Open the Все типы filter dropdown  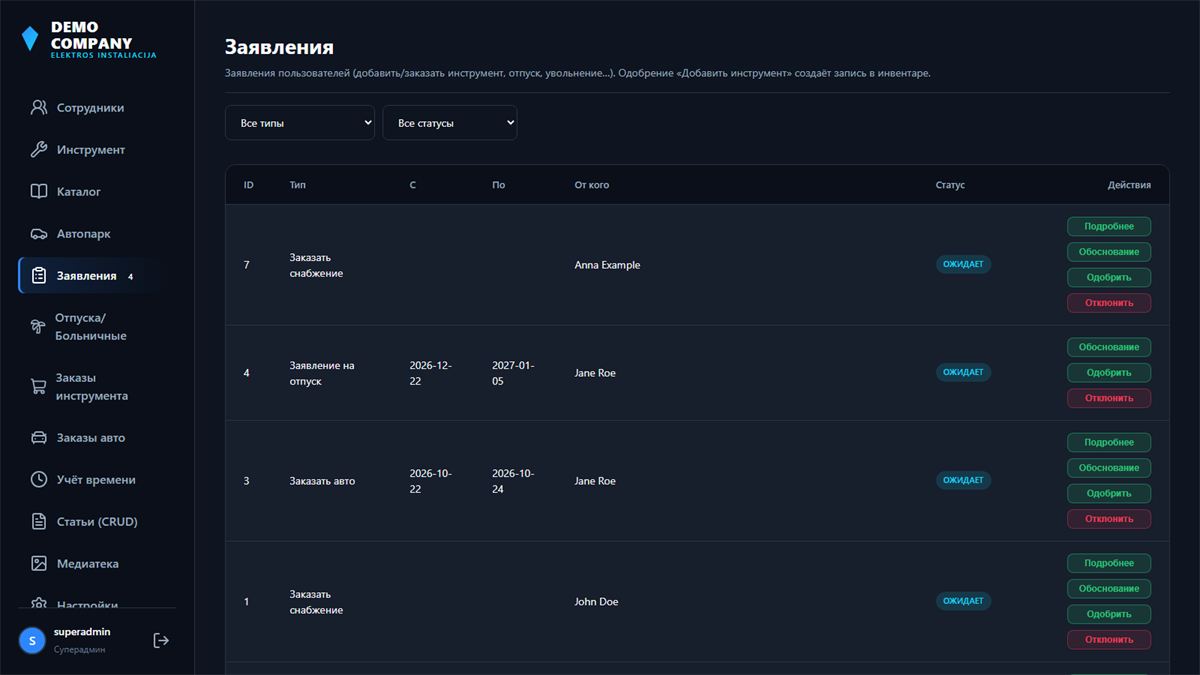300,123
